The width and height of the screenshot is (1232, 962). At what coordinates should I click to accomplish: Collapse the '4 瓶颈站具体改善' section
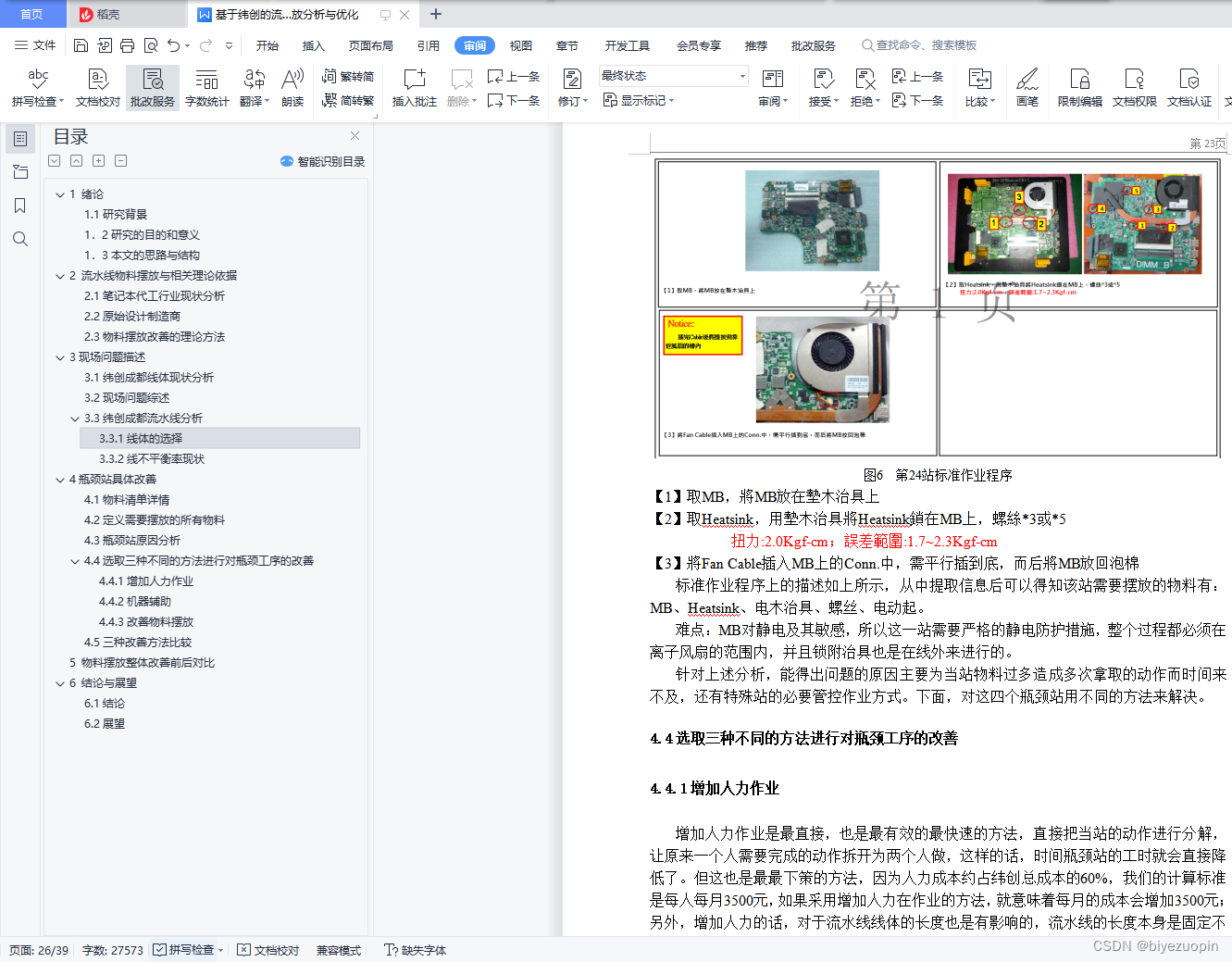click(x=60, y=480)
